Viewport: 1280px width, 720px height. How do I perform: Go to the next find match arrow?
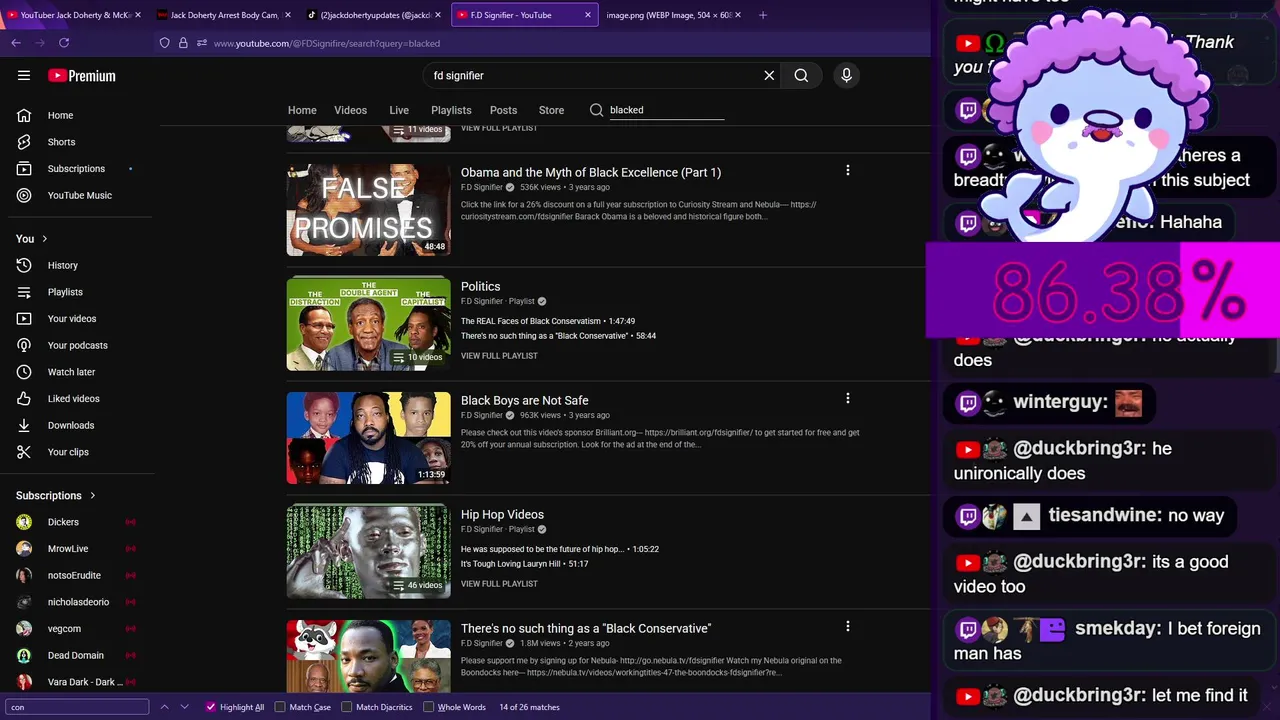[185, 707]
